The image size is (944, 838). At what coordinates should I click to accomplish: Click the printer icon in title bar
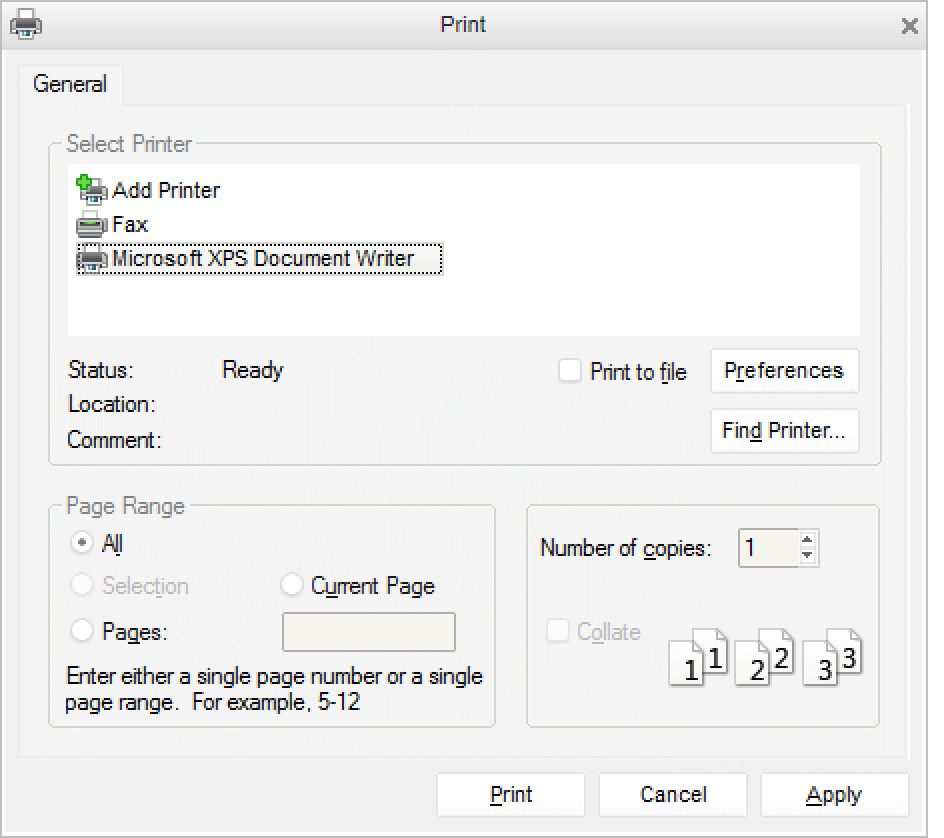click(x=26, y=24)
